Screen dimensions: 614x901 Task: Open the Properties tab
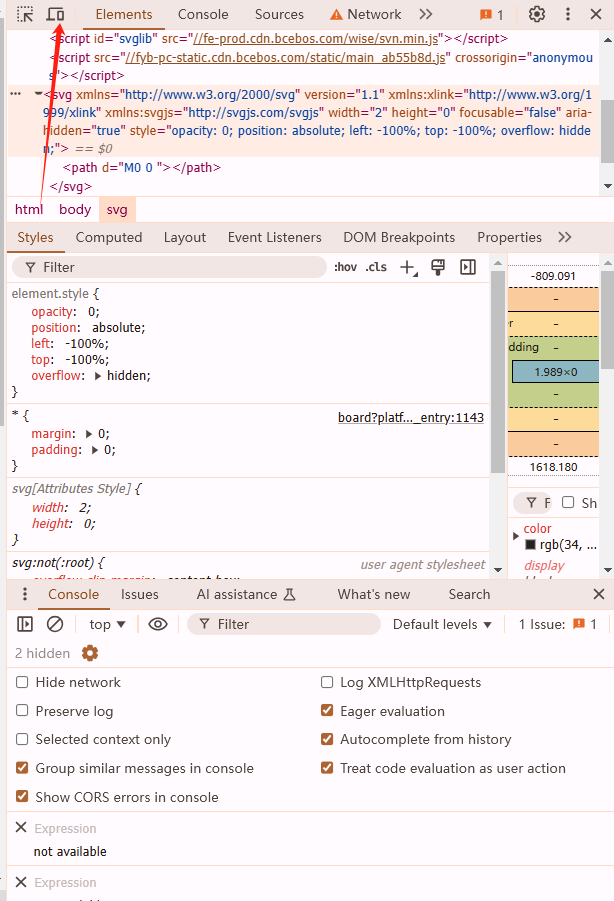click(x=509, y=237)
